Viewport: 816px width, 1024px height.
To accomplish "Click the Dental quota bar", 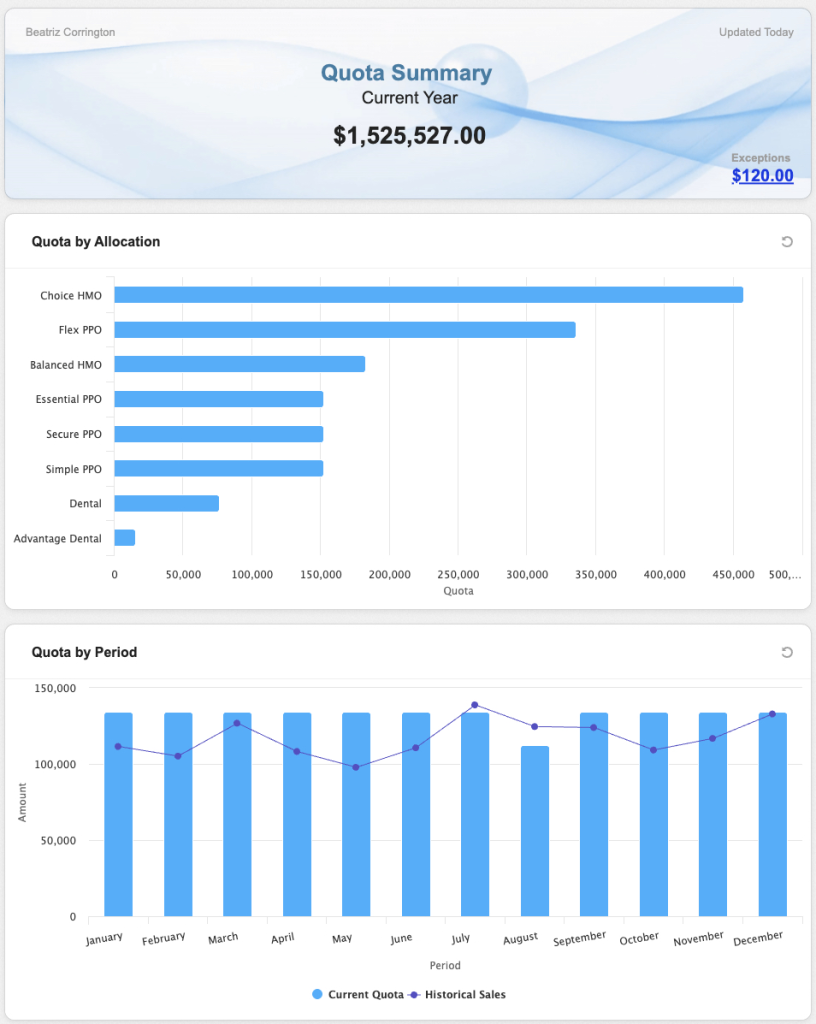I will click(166, 503).
